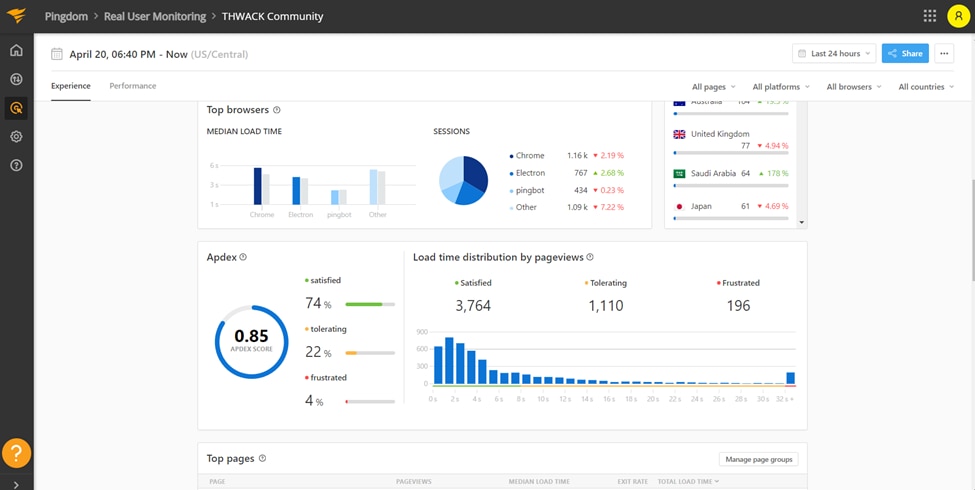This screenshot has height=490, width=975.
Task: Open the apps grid menu icon
Action: coord(930,16)
